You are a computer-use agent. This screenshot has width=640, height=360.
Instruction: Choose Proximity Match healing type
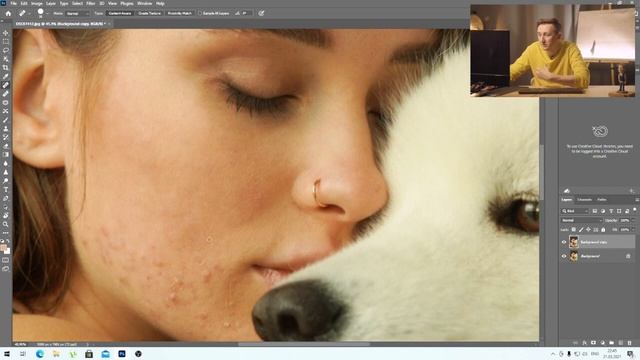(x=180, y=13)
